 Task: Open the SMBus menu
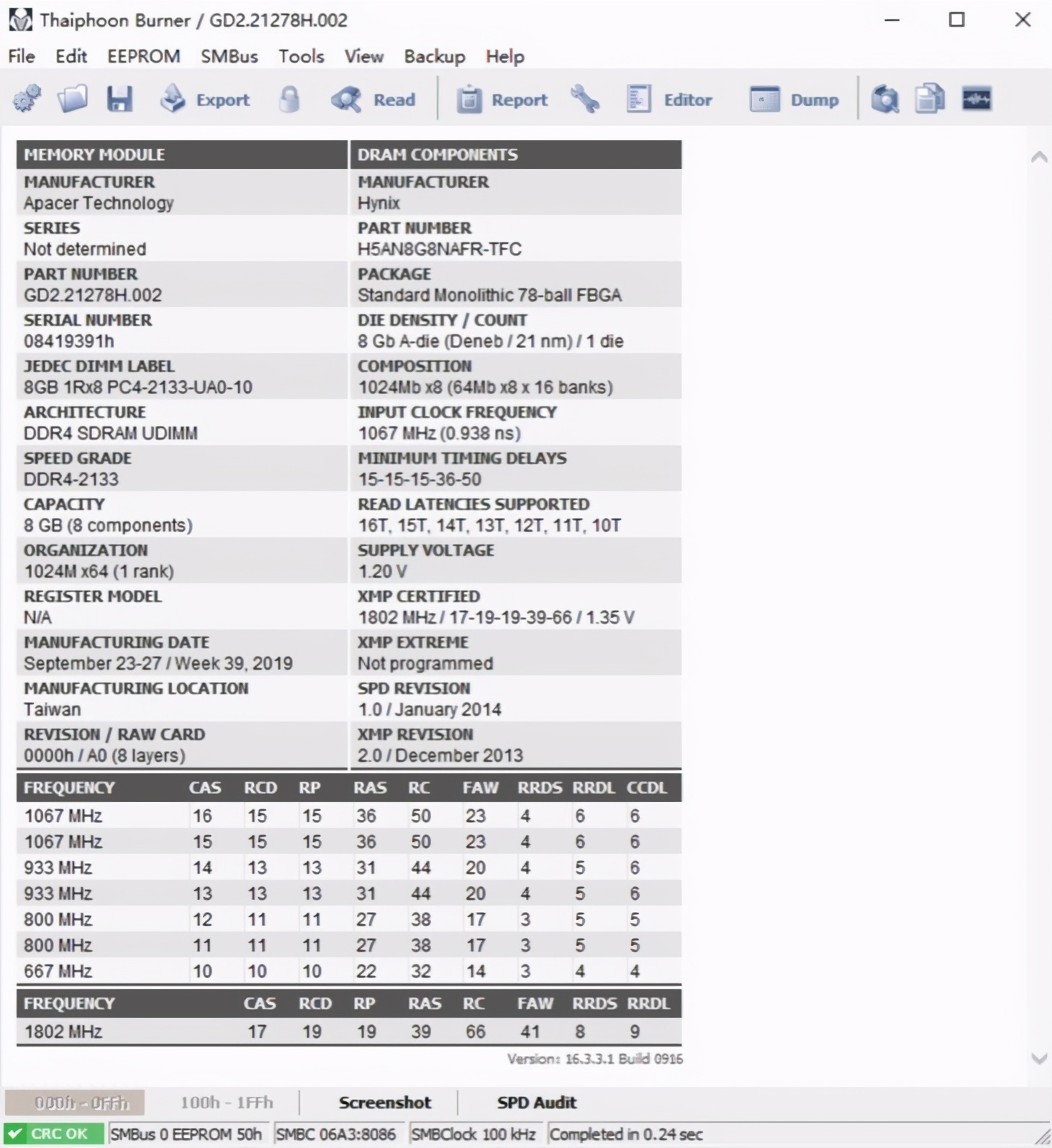pyautogui.click(x=230, y=56)
